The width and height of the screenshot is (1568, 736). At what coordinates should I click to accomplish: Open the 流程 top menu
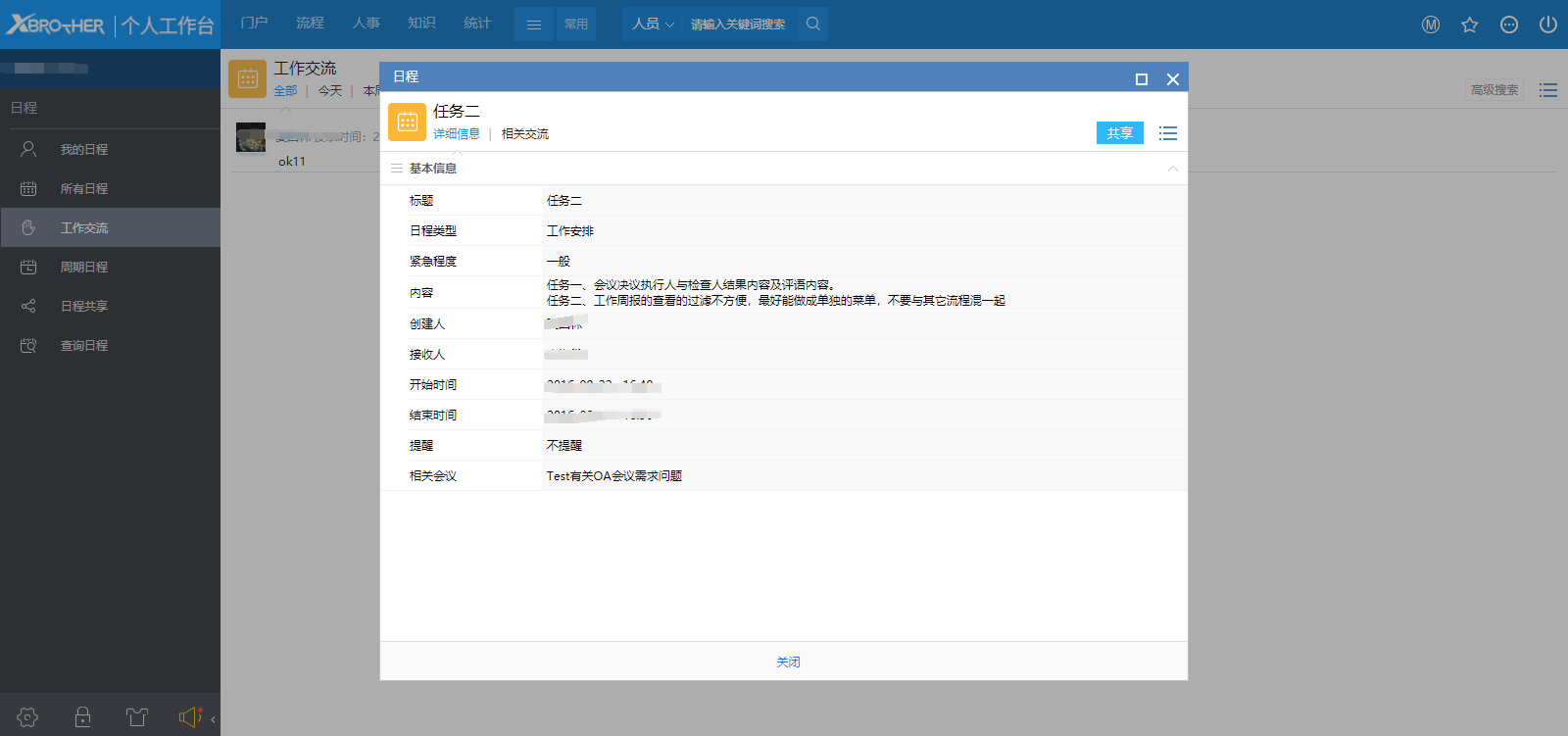[310, 23]
